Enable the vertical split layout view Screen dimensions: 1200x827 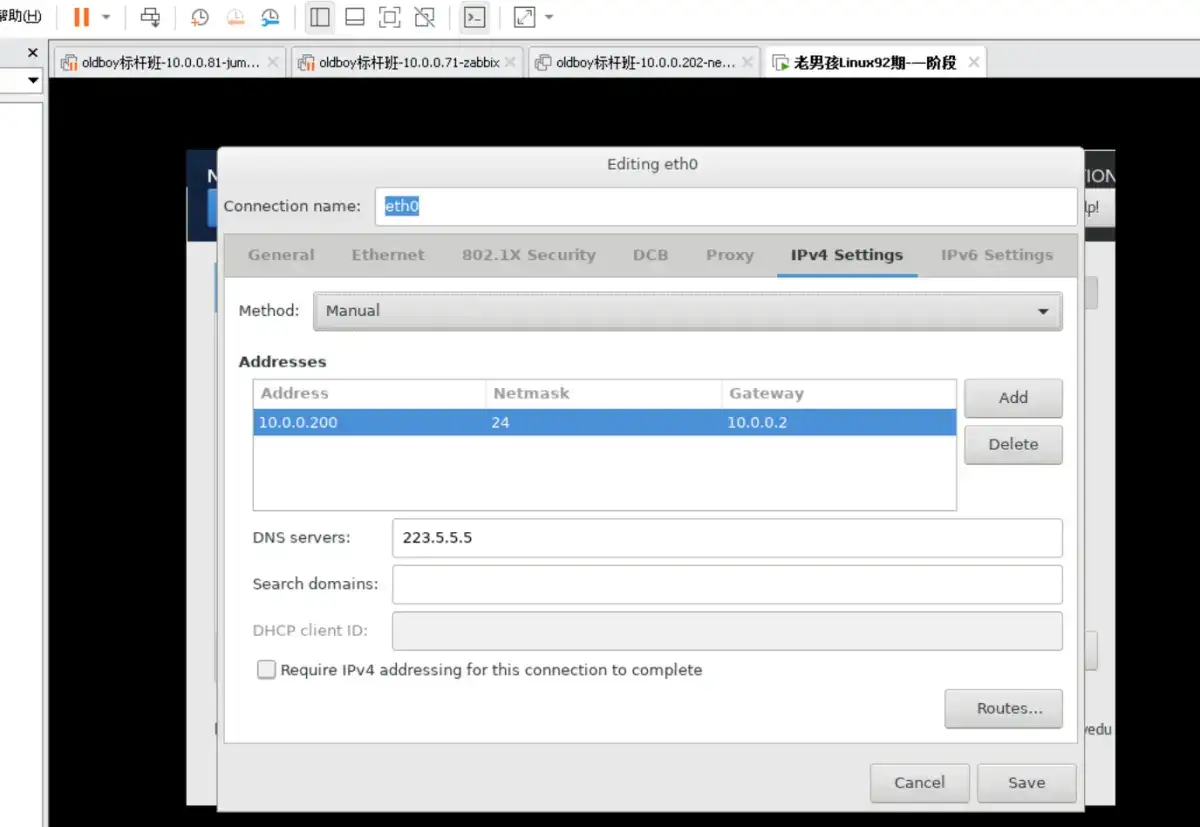(x=319, y=17)
